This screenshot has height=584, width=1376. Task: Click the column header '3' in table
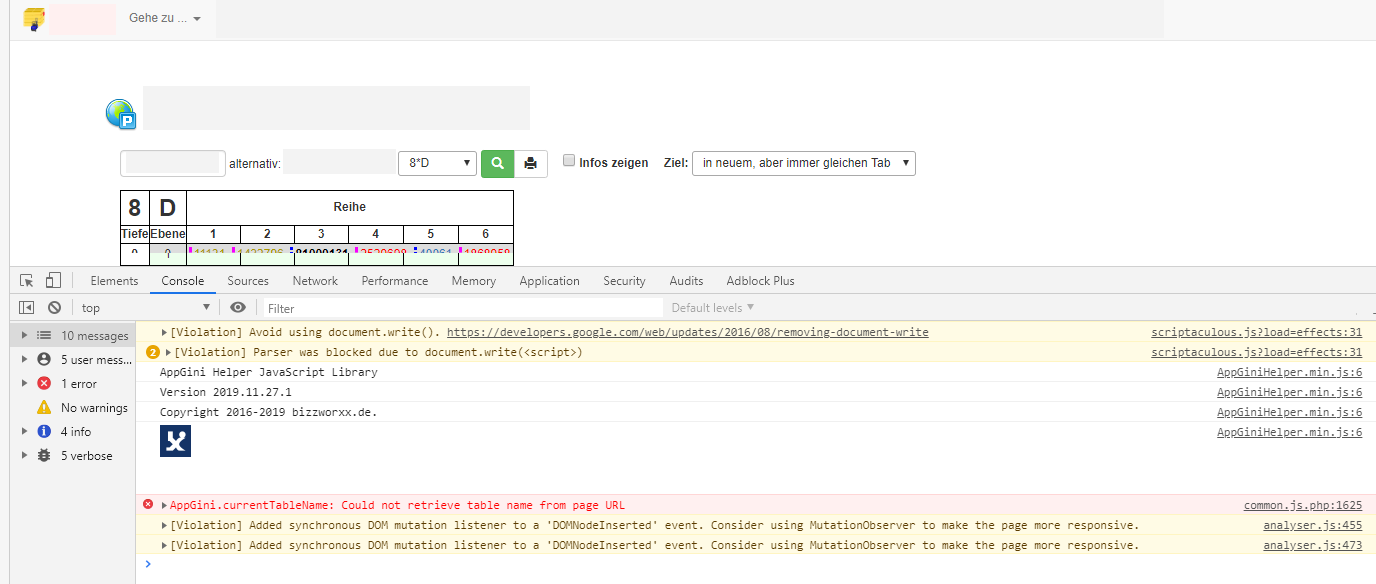pos(321,234)
